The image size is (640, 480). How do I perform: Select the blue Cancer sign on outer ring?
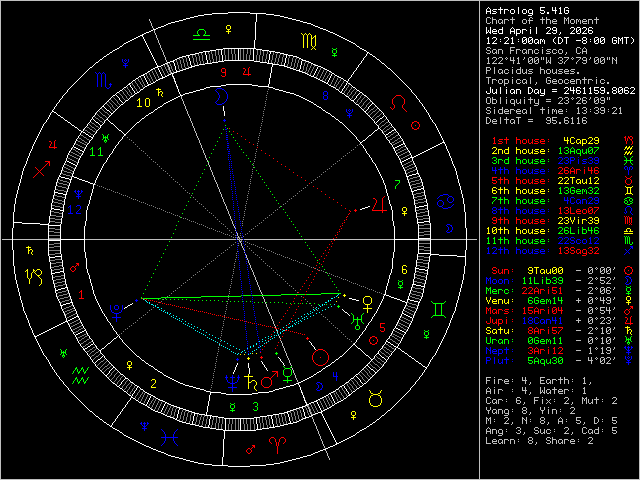tap(445, 202)
